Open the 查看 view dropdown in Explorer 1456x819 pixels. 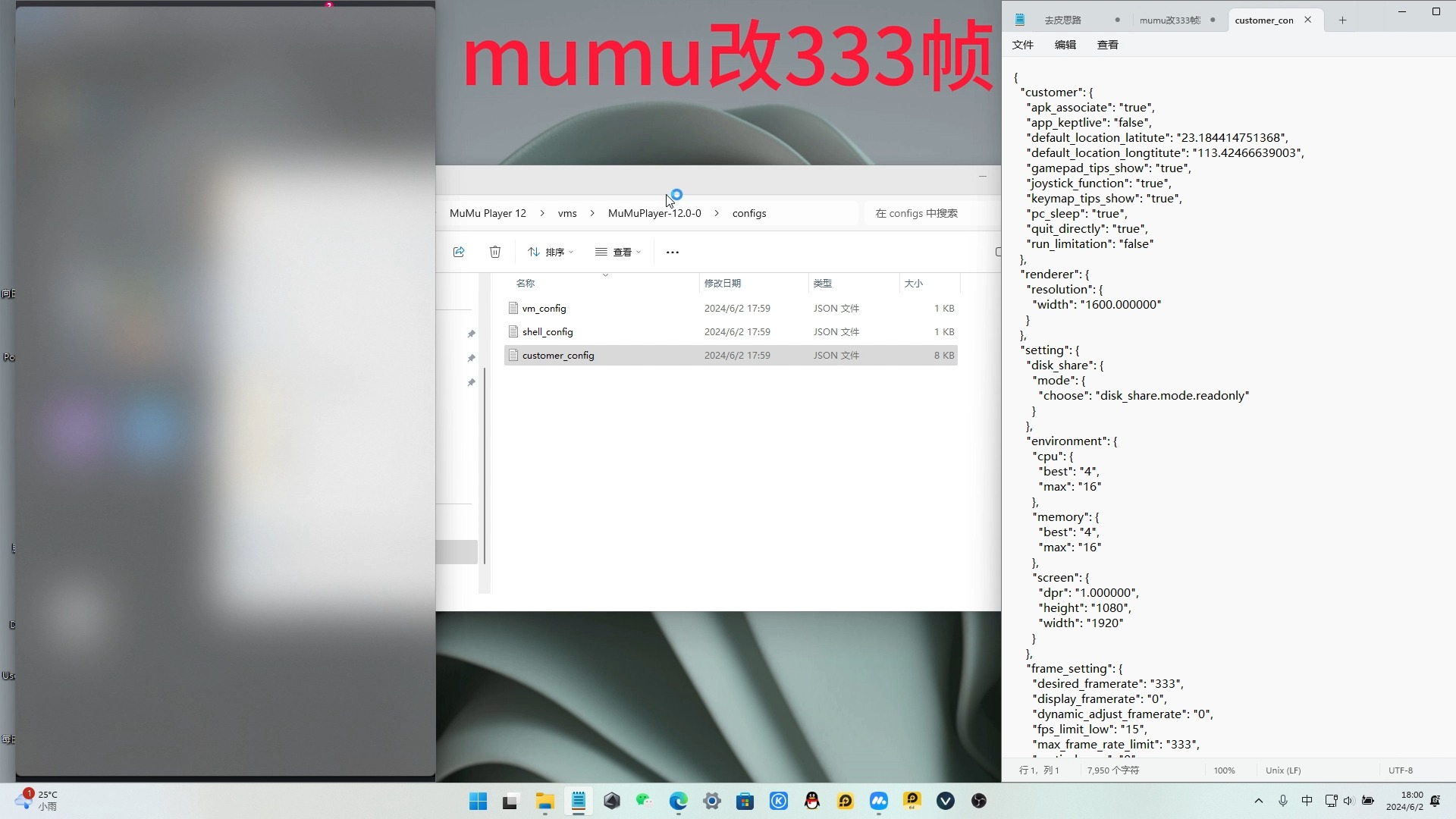[x=618, y=252]
